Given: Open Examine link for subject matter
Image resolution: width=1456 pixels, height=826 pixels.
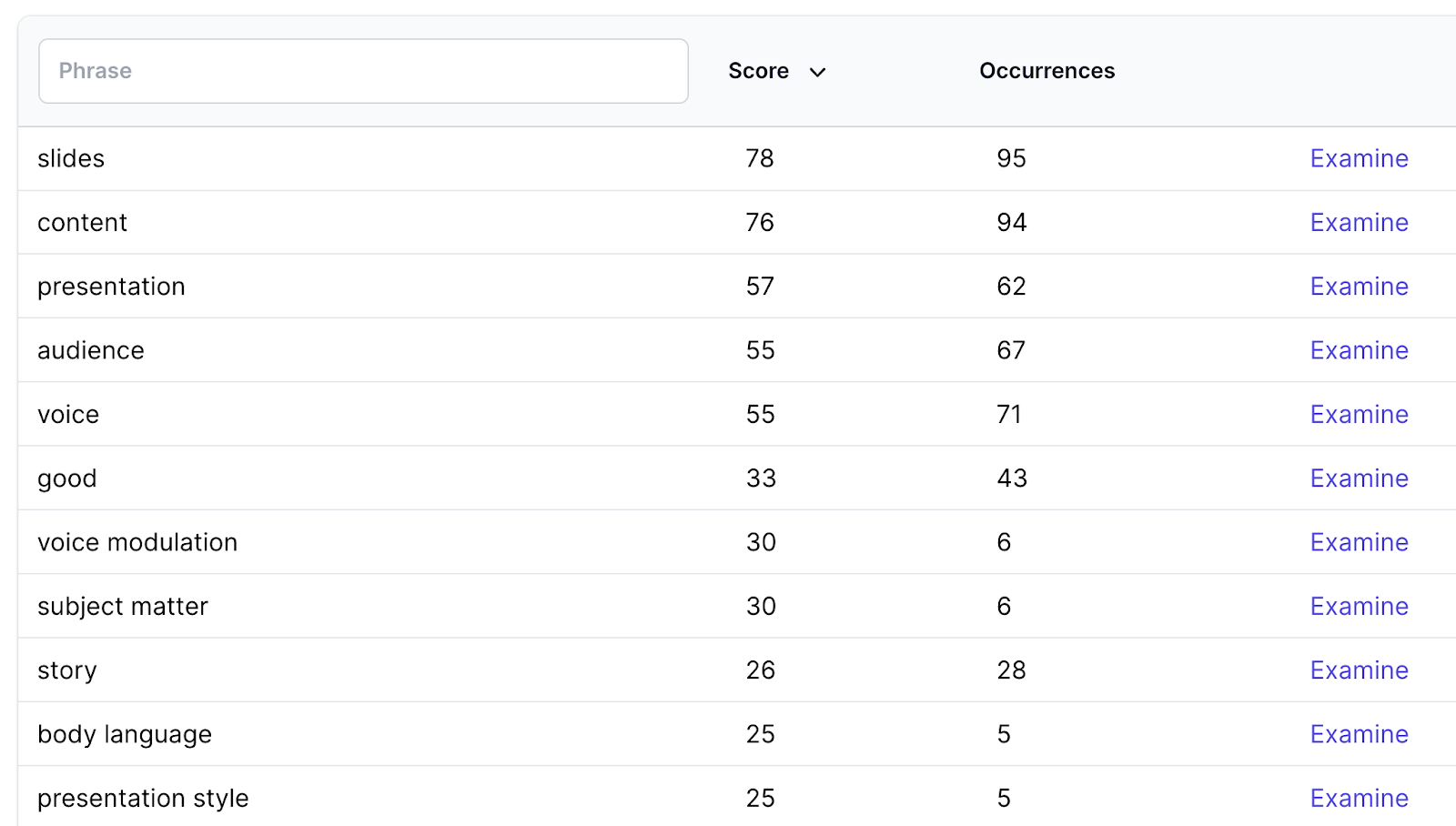Looking at the screenshot, I should (x=1359, y=606).
